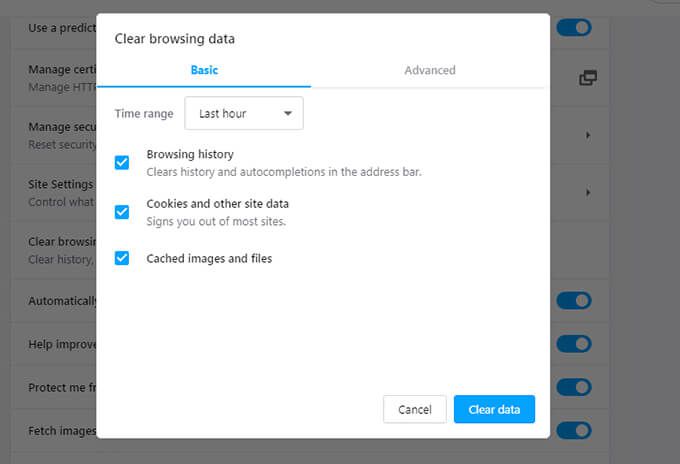Click the external link icon for Manage certificates
Screen dimensions: 680x464
[x=588, y=78]
